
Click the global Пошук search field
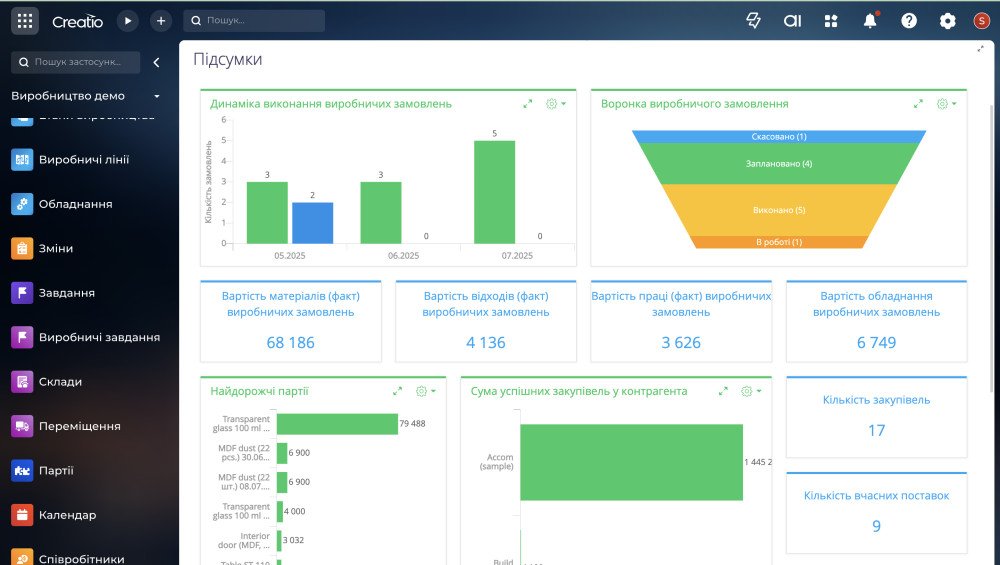[254, 20]
